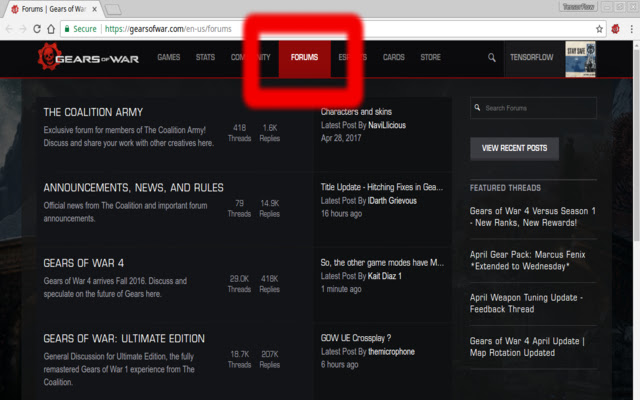Click the 14.9K Replies count
Screen dimensions: 640x400
[x=270, y=209]
